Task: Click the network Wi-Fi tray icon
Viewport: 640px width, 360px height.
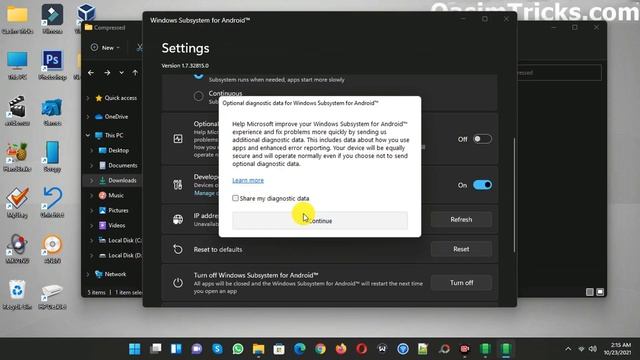Action: pos(581,349)
